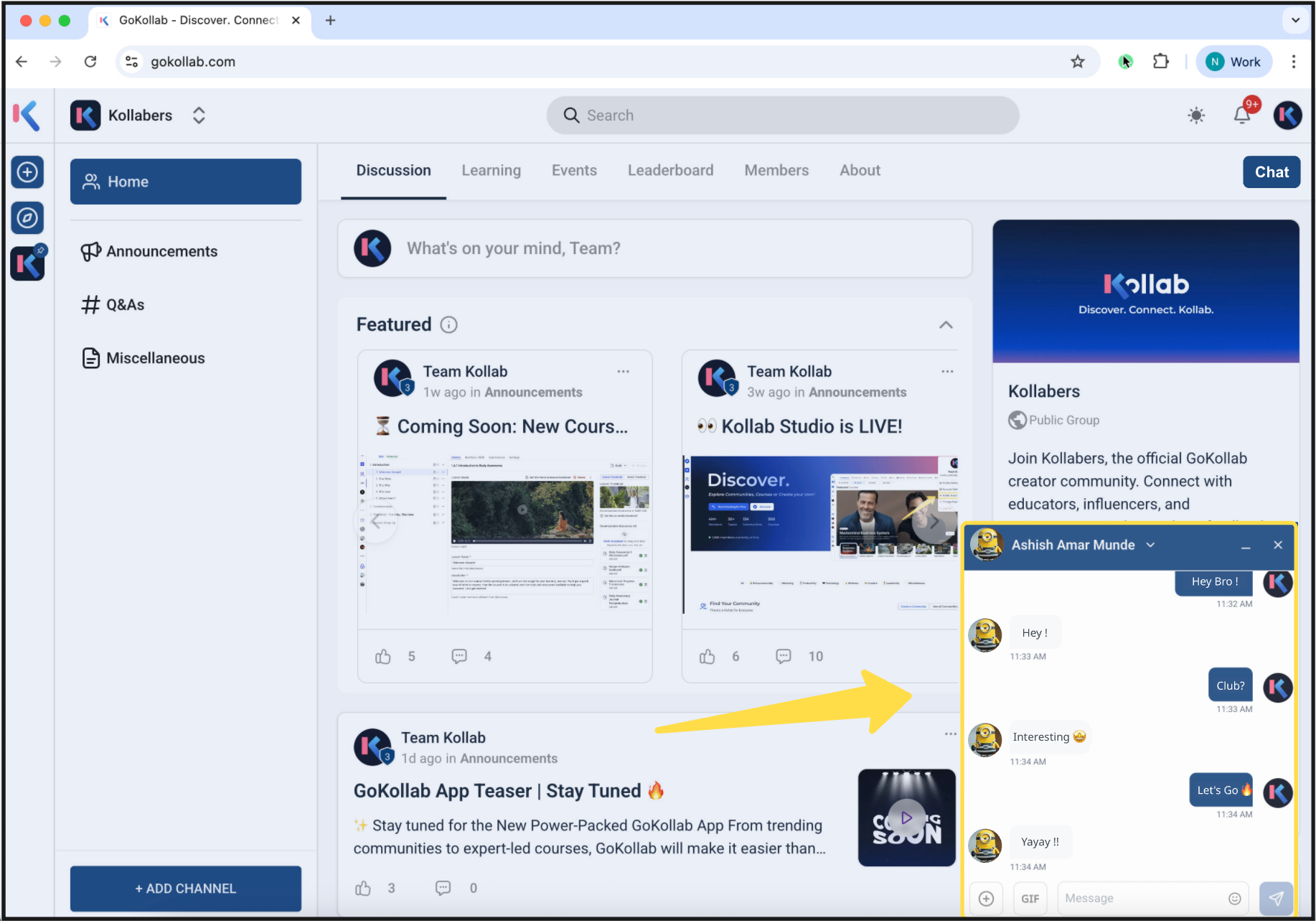
Task: Show Featured section info icon
Action: [448, 325]
